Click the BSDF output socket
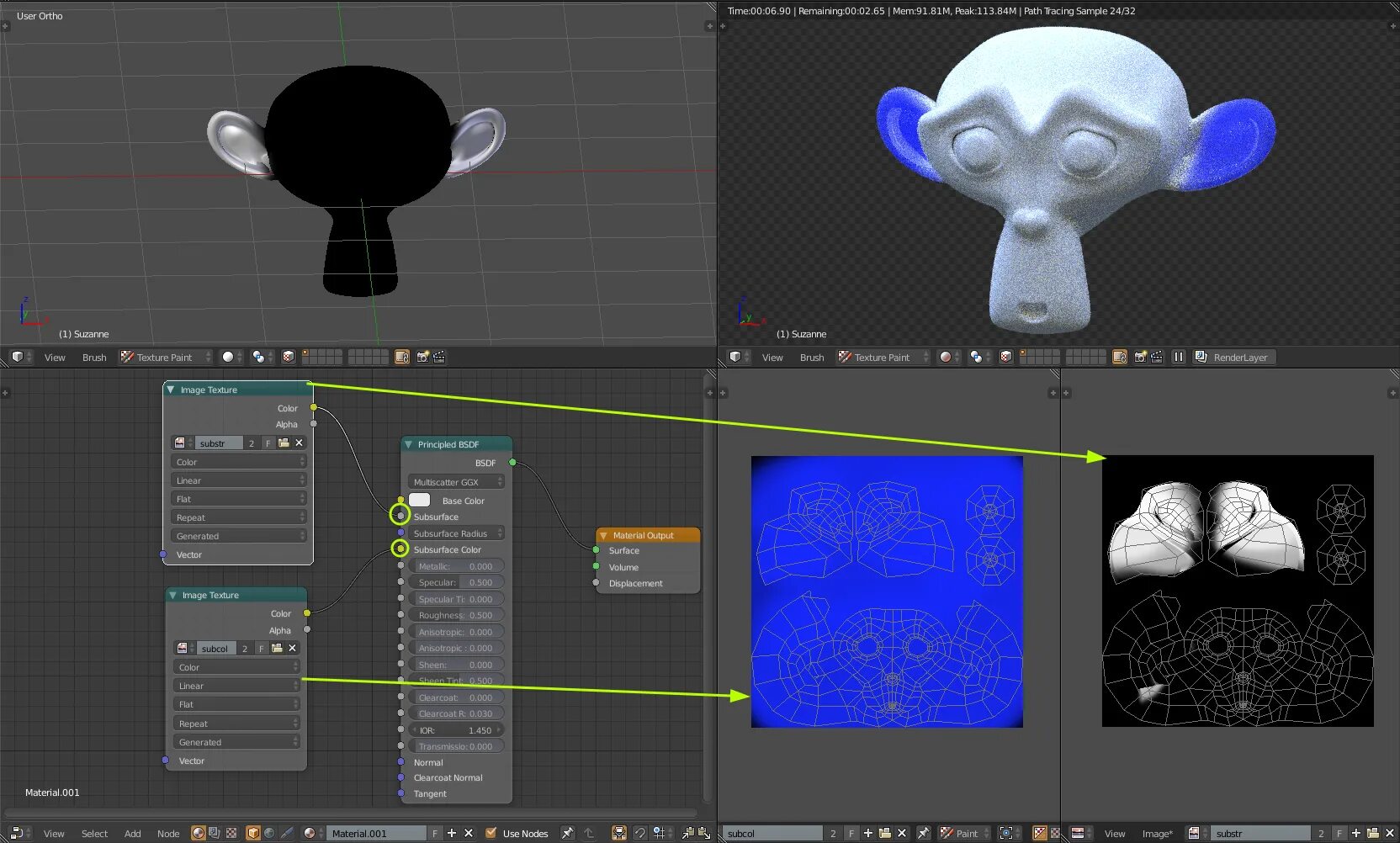The height and width of the screenshot is (843, 1400). (x=512, y=463)
